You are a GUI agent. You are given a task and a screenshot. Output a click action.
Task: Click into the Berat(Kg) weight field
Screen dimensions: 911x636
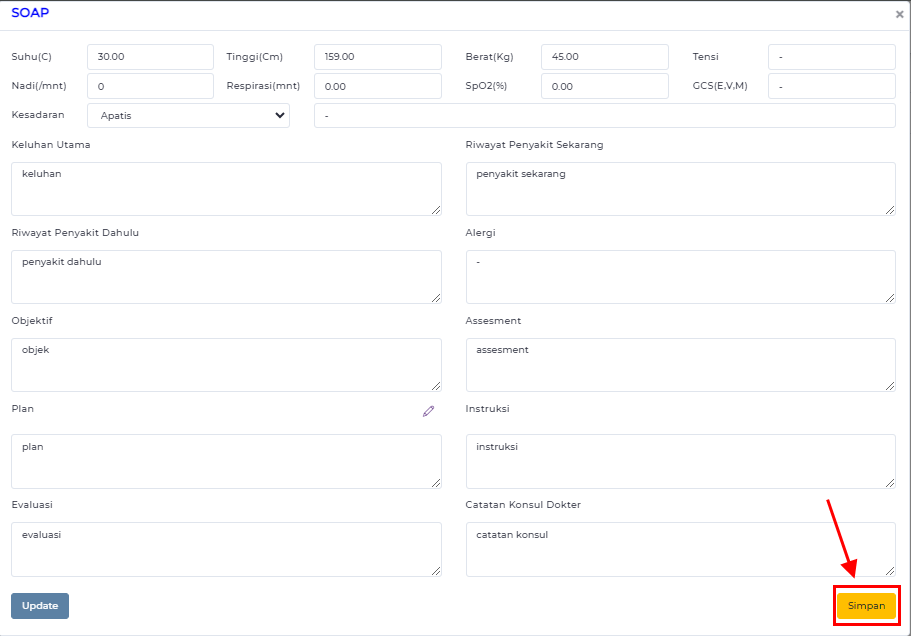(x=604, y=57)
